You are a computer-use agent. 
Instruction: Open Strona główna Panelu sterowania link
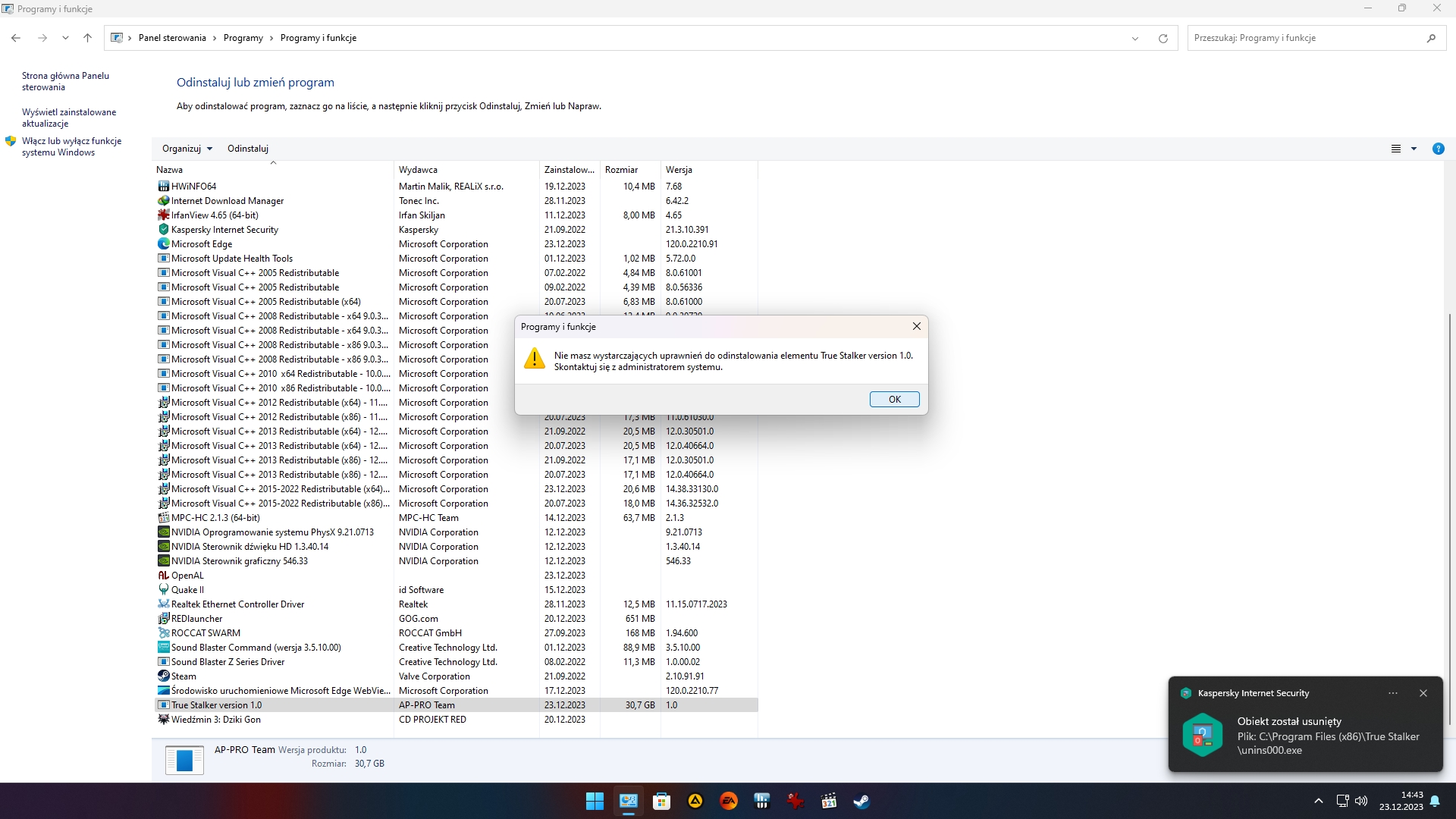[65, 81]
